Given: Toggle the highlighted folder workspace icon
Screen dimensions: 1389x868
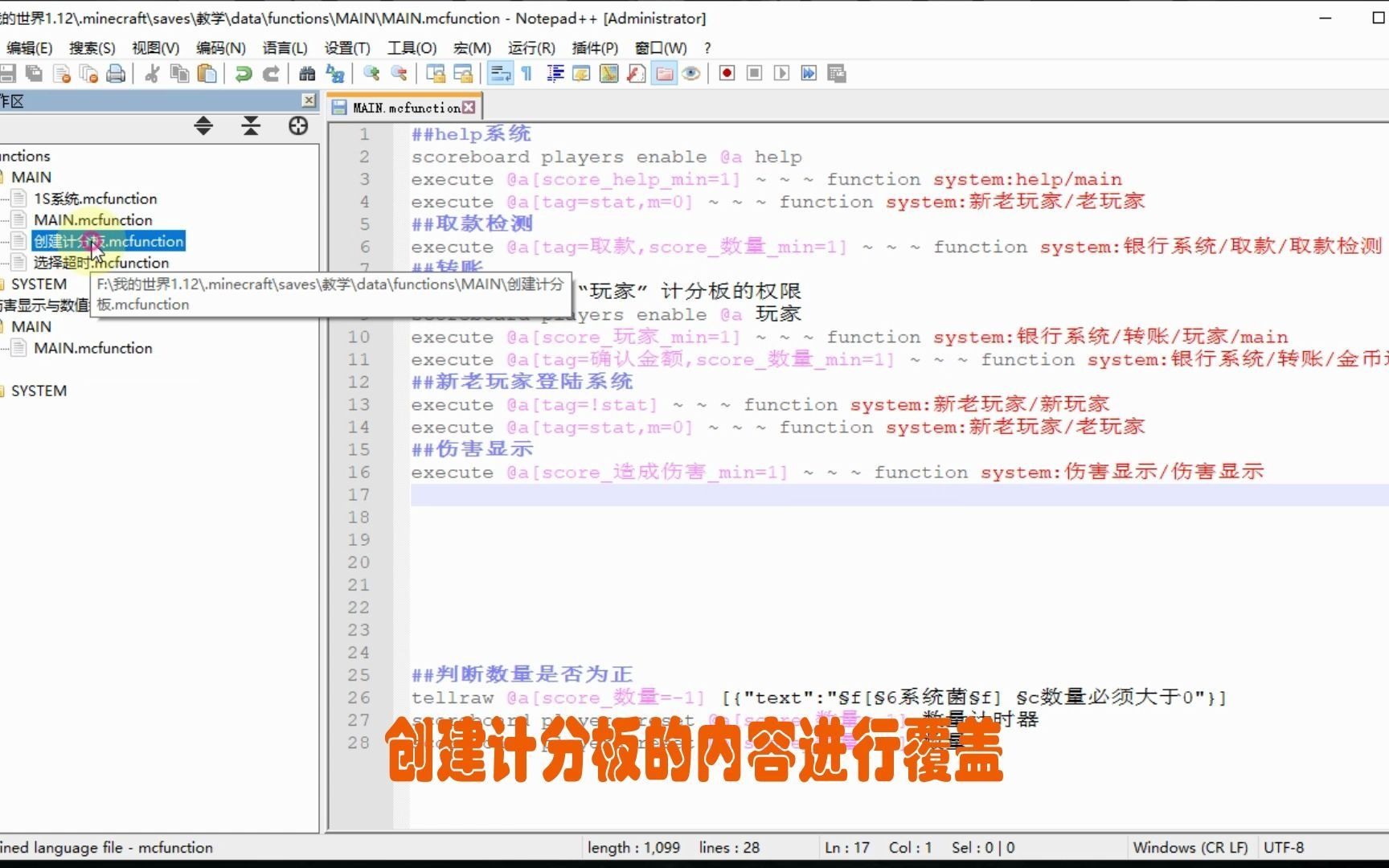Looking at the screenshot, I should [x=663, y=73].
